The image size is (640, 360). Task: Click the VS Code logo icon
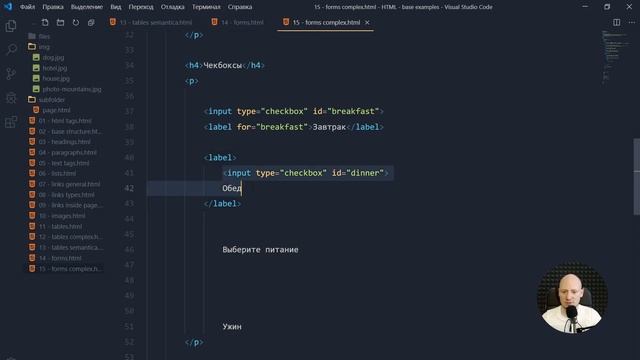[8, 7]
